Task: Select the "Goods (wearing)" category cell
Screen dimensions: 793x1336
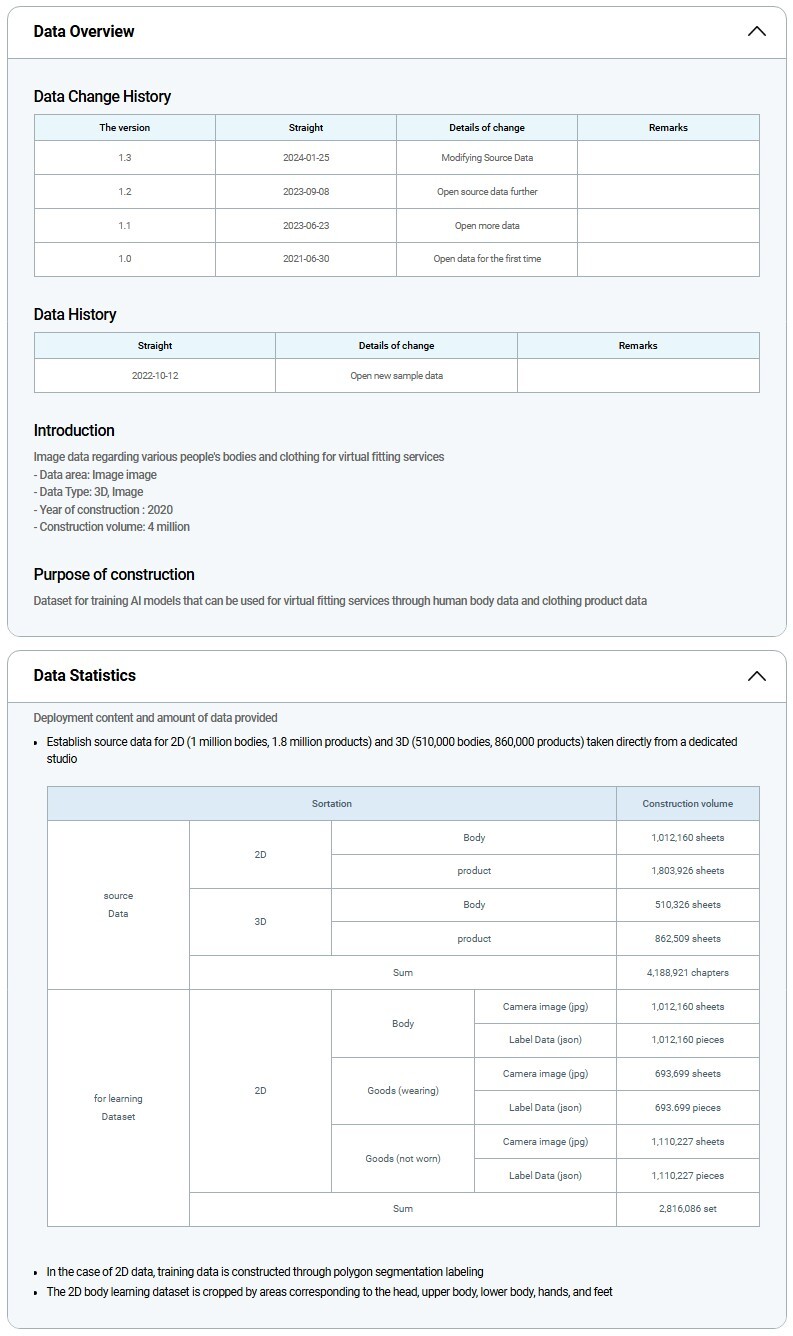Action: click(403, 1091)
